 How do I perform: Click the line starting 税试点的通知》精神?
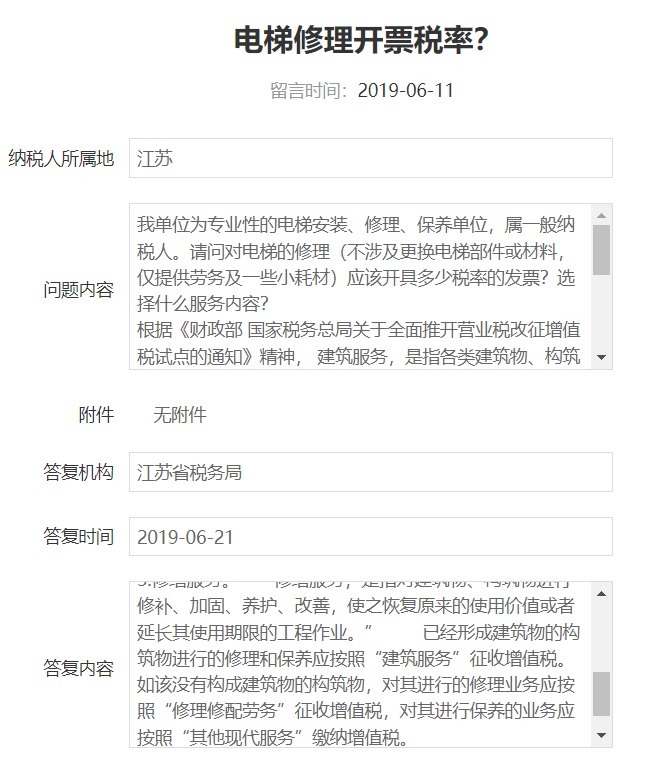point(359,356)
